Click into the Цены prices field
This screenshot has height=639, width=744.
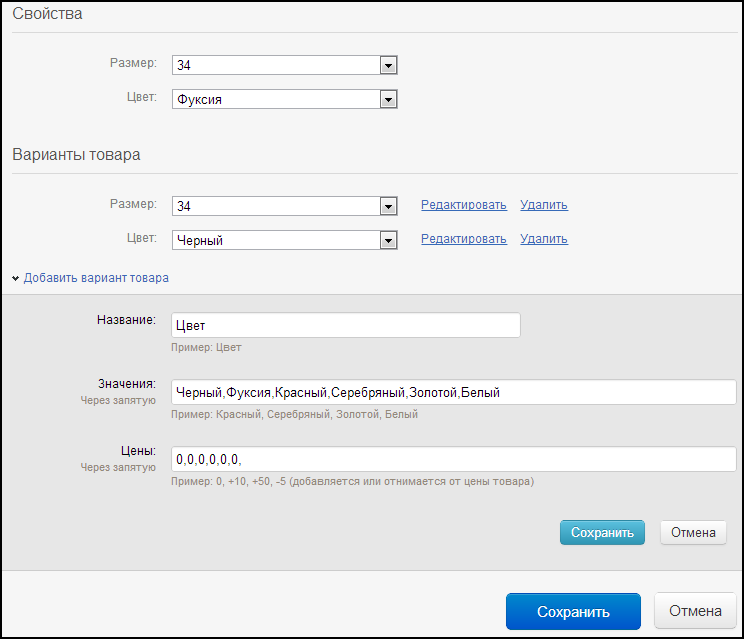pyautogui.click(x=453, y=459)
